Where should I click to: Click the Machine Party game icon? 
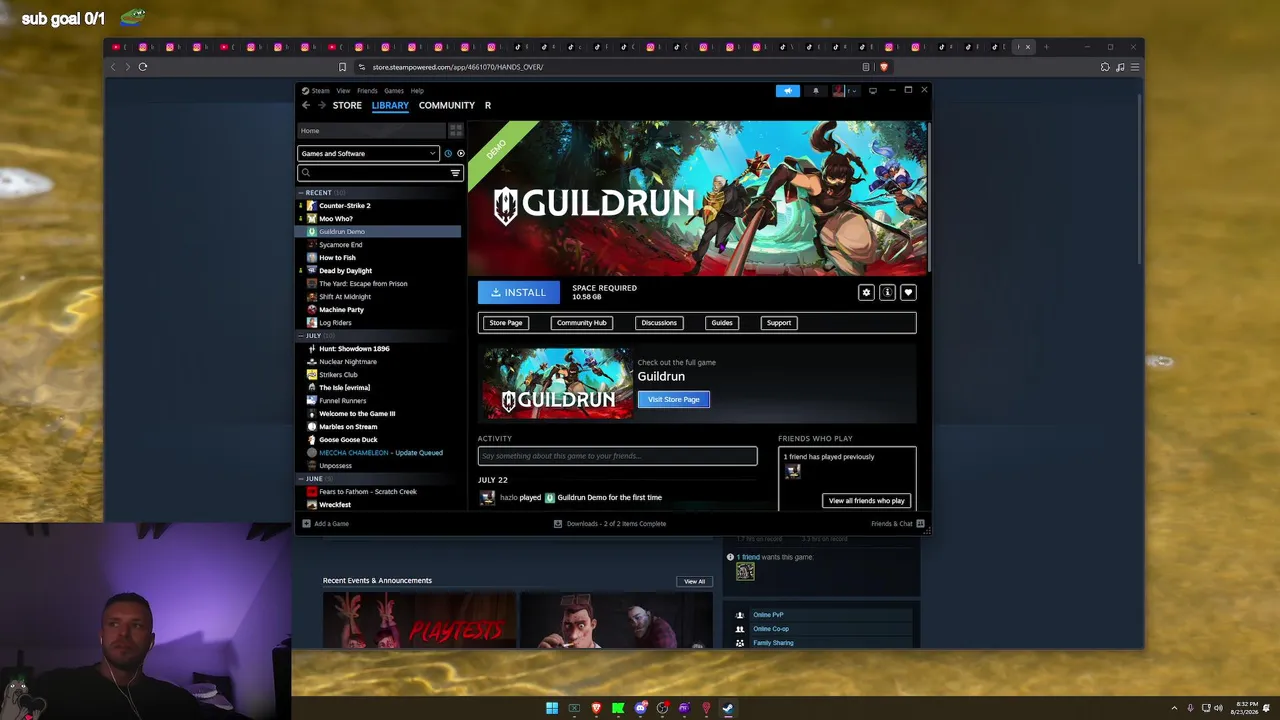coord(312,309)
